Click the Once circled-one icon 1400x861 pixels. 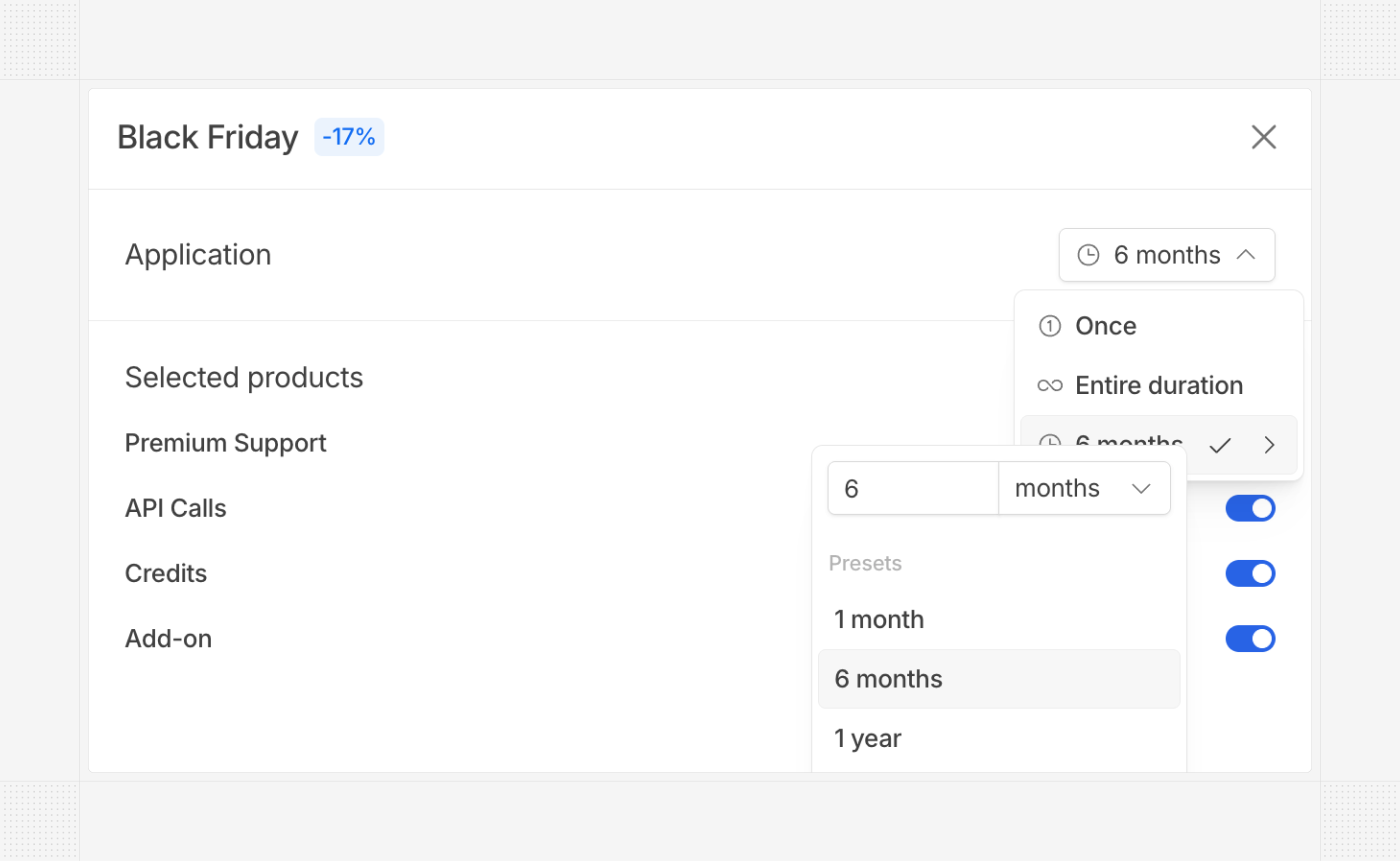(x=1049, y=326)
